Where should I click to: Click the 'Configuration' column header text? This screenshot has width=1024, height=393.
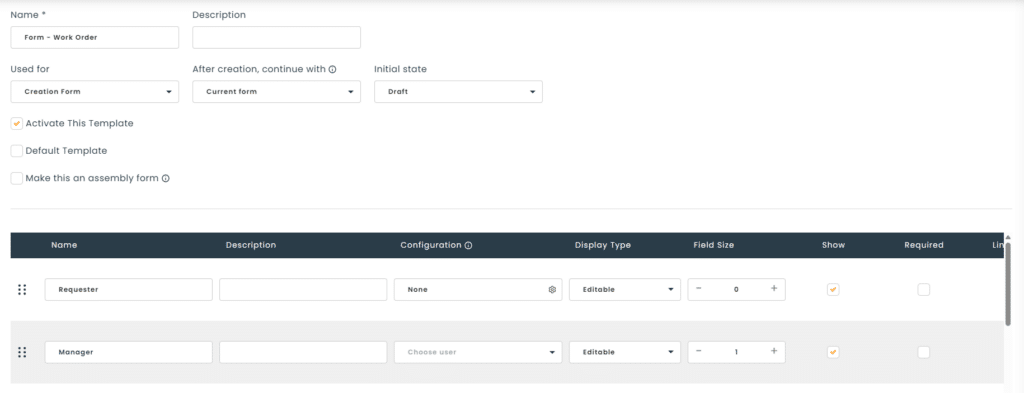[x=430, y=245]
